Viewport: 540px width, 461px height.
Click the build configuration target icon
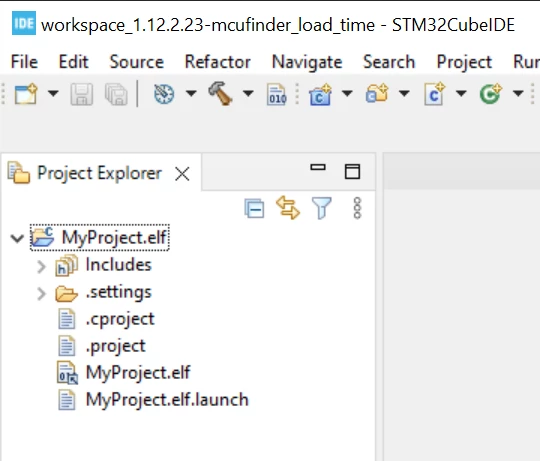(164, 94)
